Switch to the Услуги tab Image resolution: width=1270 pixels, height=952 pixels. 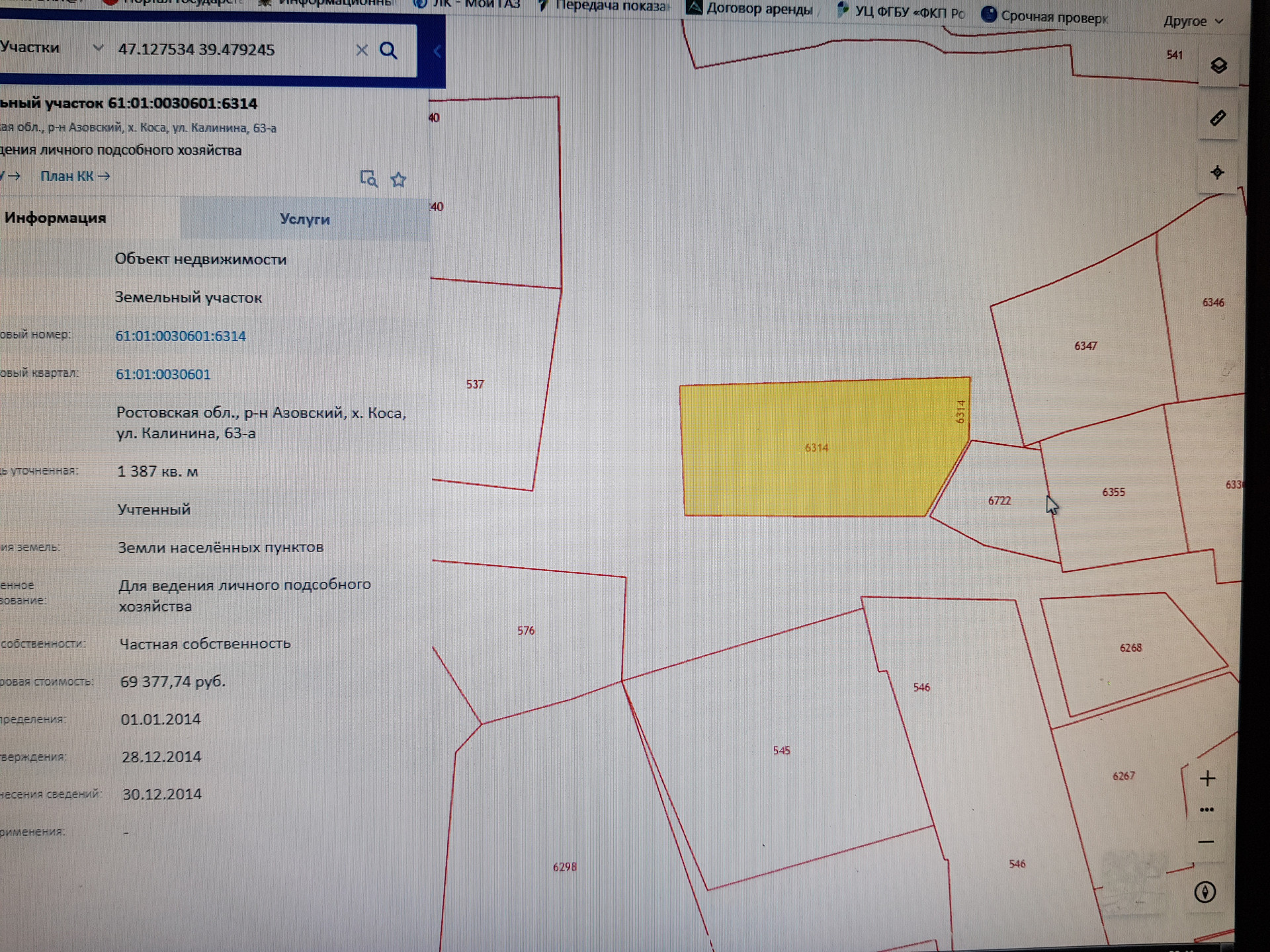point(304,219)
